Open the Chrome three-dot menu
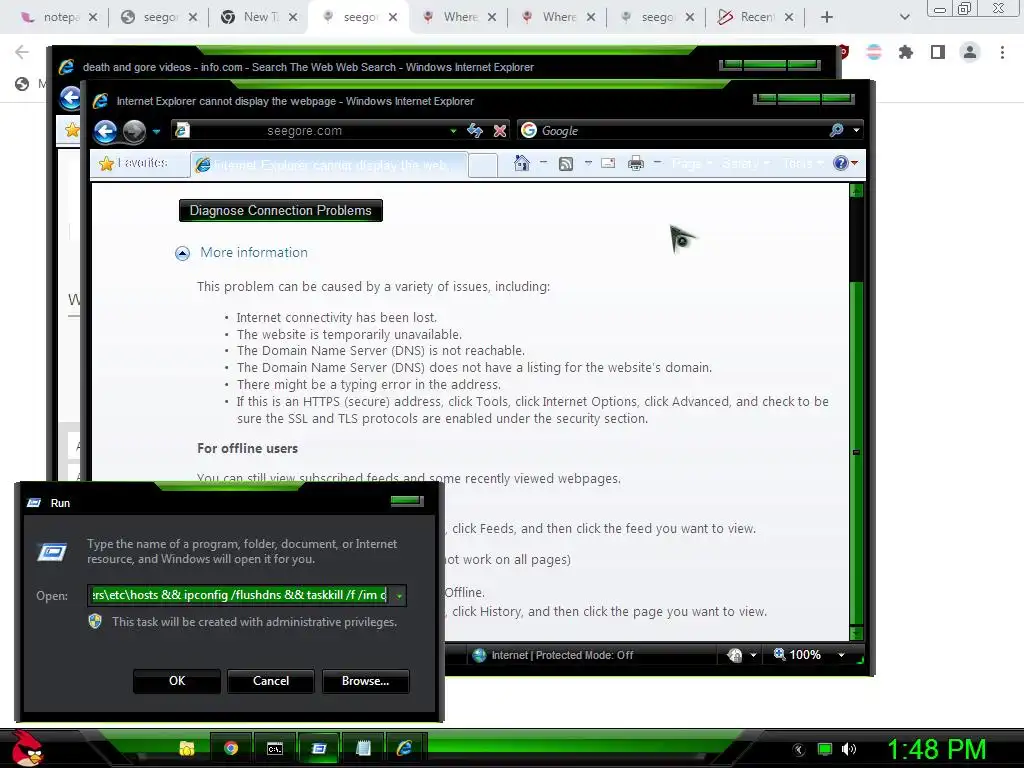This screenshot has width=1024, height=768. [x=1002, y=52]
